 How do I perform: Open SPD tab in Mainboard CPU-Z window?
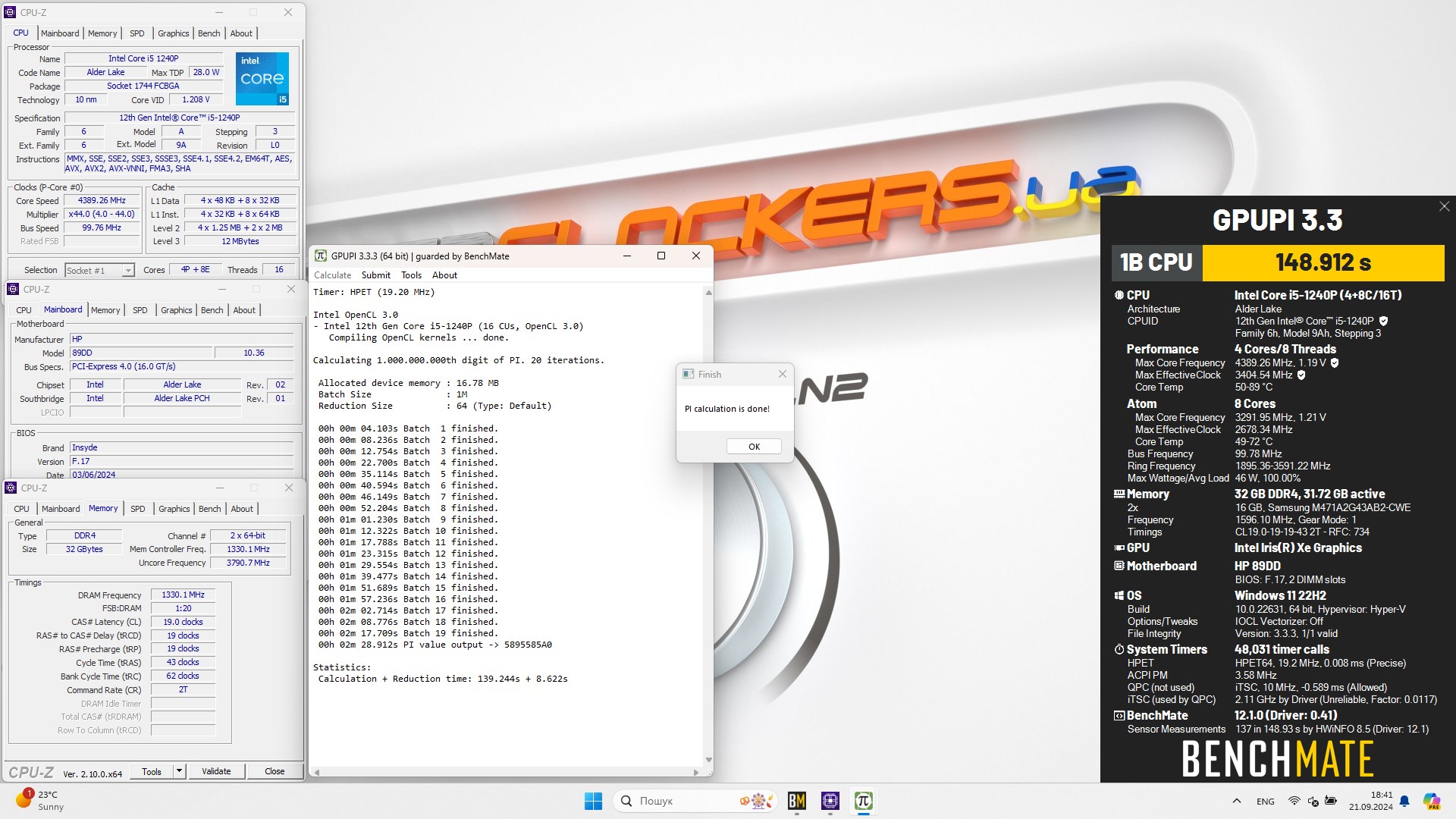[x=140, y=310]
